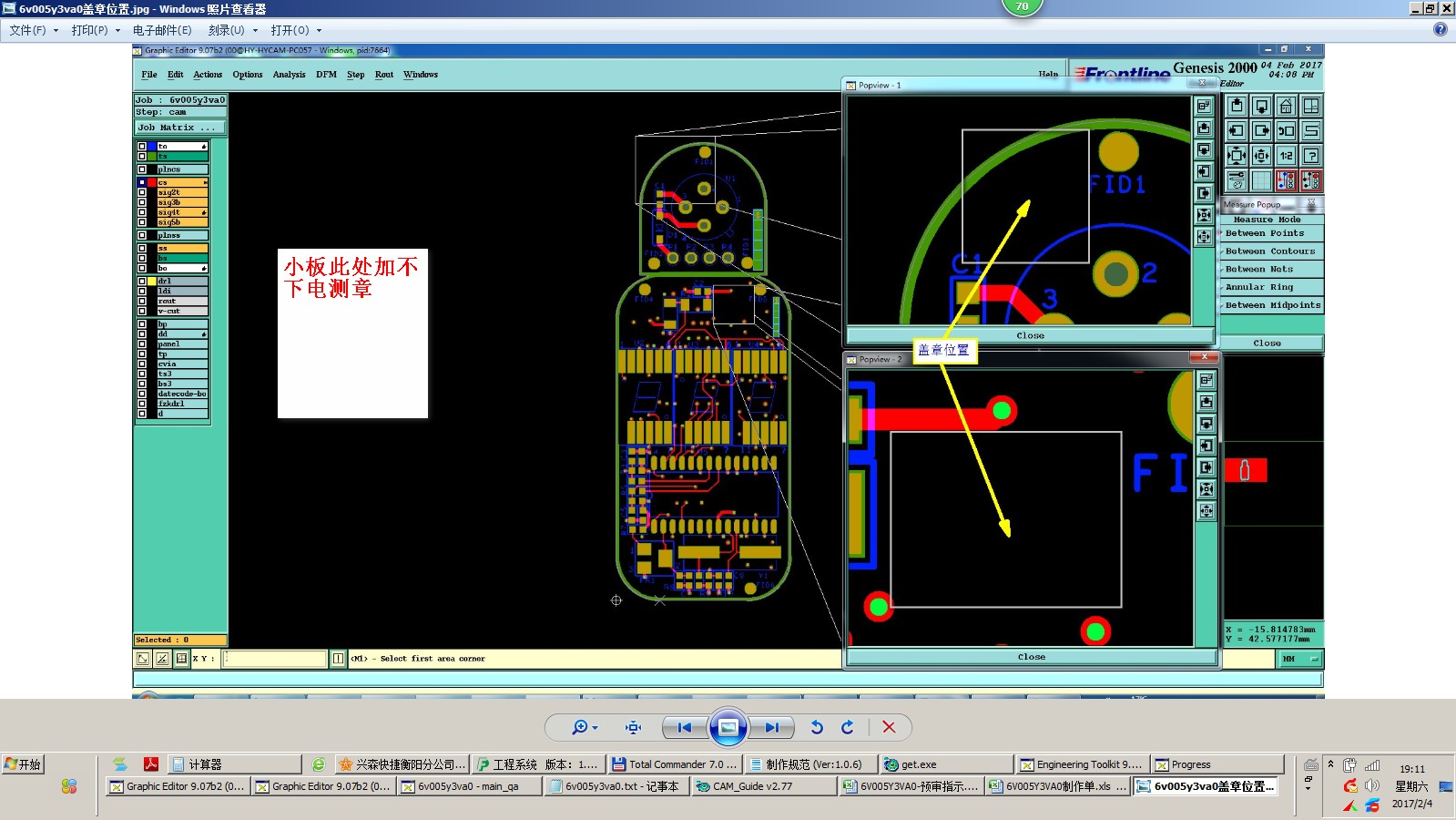Rotate the image clockwise
The image size is (1456, 820).
point(848,727)
